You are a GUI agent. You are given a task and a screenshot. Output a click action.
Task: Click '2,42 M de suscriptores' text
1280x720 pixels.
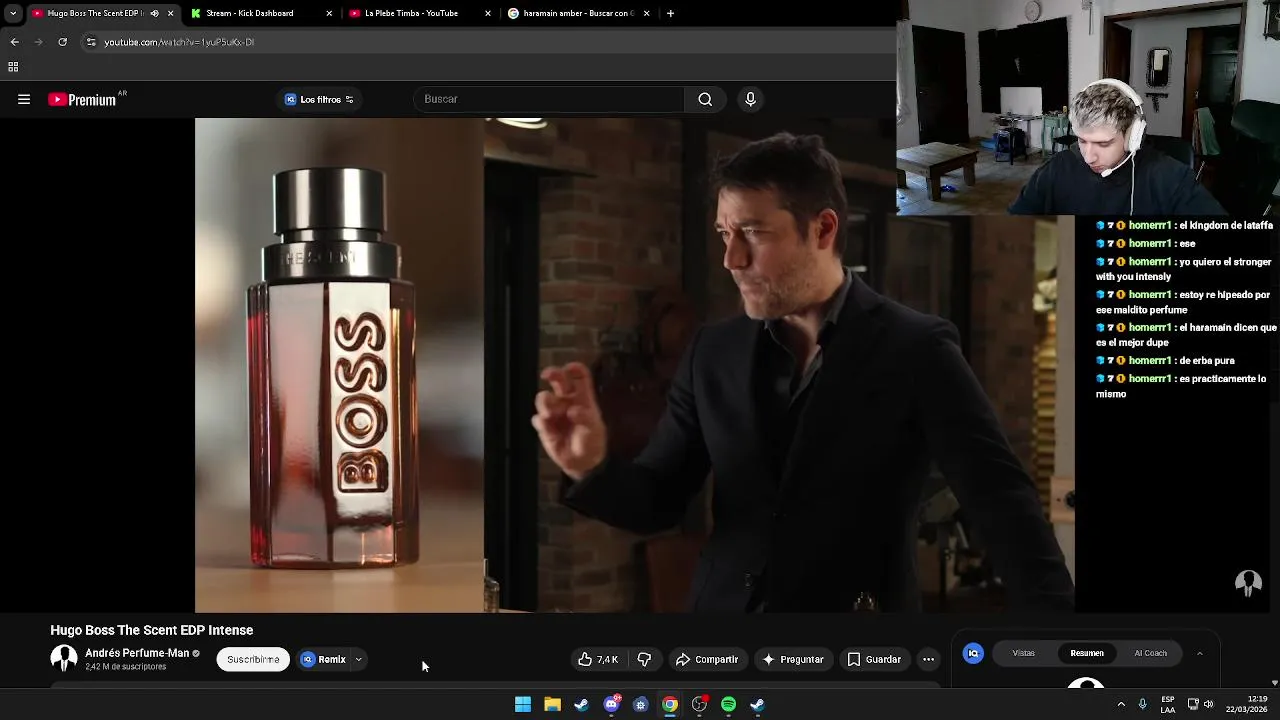[x=125, y=667]
